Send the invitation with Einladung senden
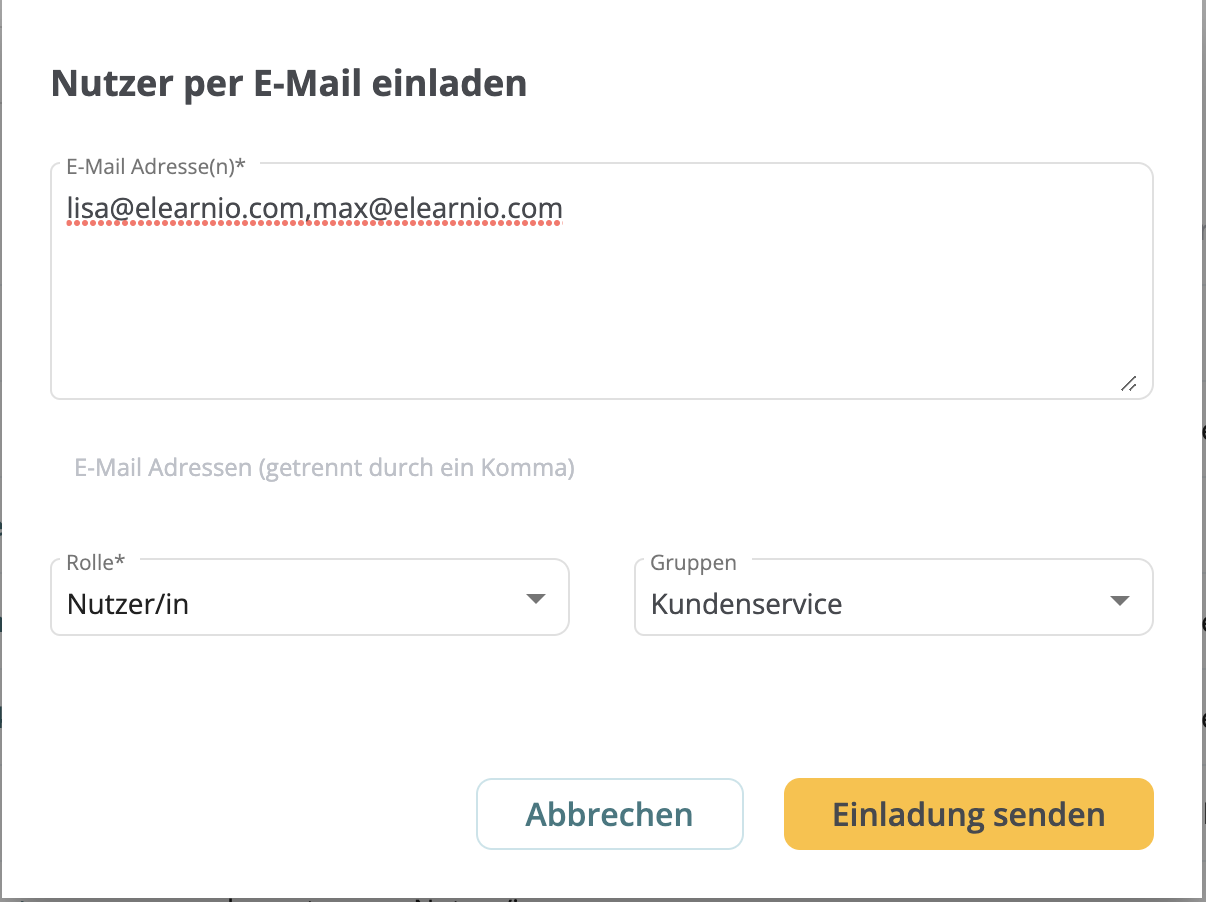Screen dimensions: 1206x902 click(969, 814)
